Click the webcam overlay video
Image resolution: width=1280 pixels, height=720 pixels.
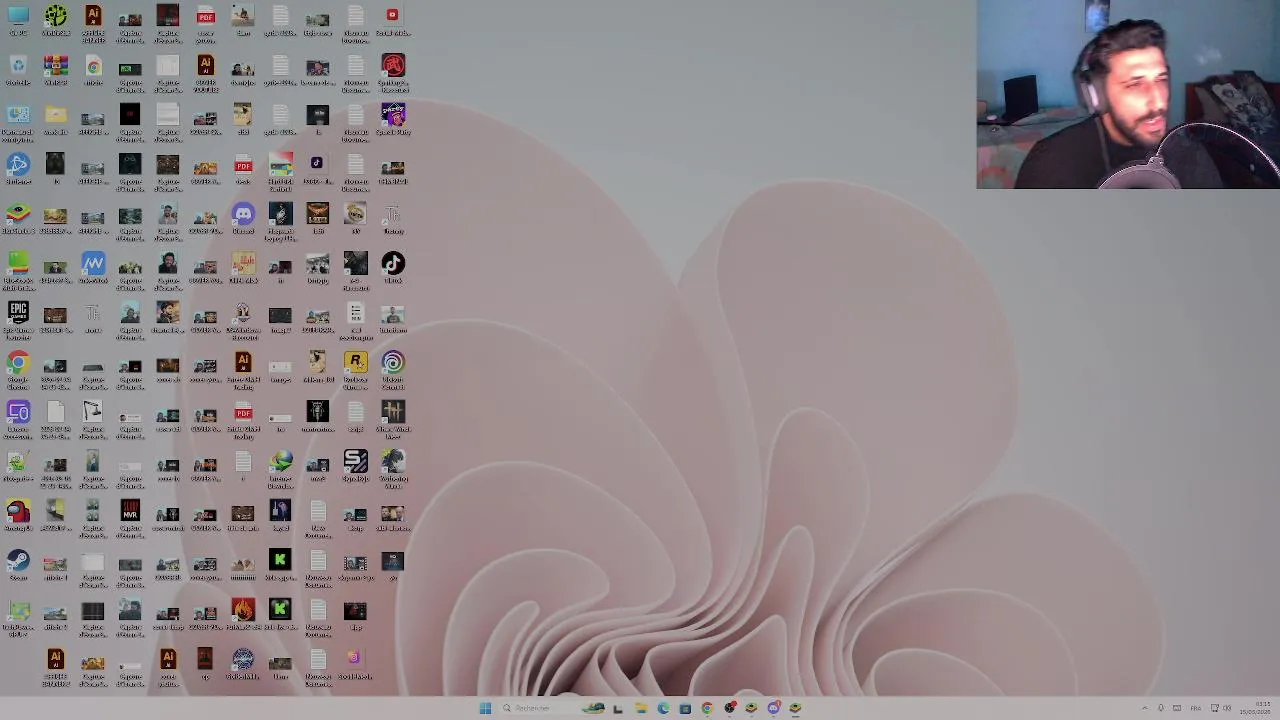coord(1128,94)
